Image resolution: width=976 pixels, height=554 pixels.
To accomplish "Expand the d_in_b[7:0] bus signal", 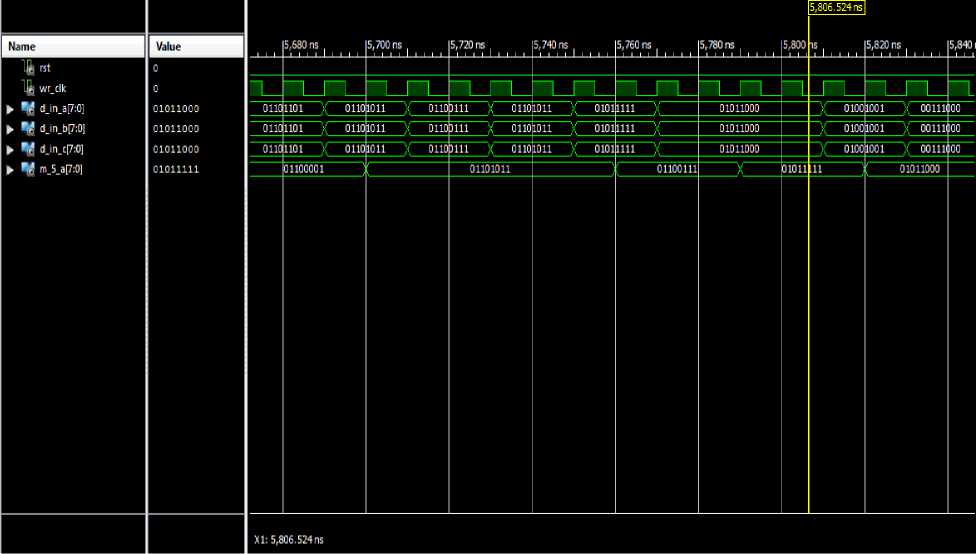I will tap(10, 129).
